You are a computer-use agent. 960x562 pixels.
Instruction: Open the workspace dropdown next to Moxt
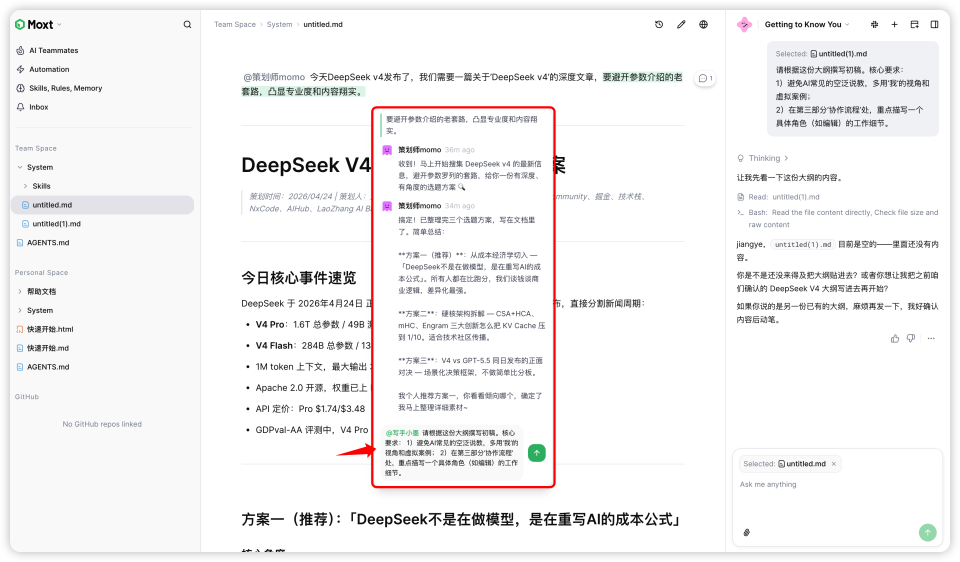click(x=59, y=25)
